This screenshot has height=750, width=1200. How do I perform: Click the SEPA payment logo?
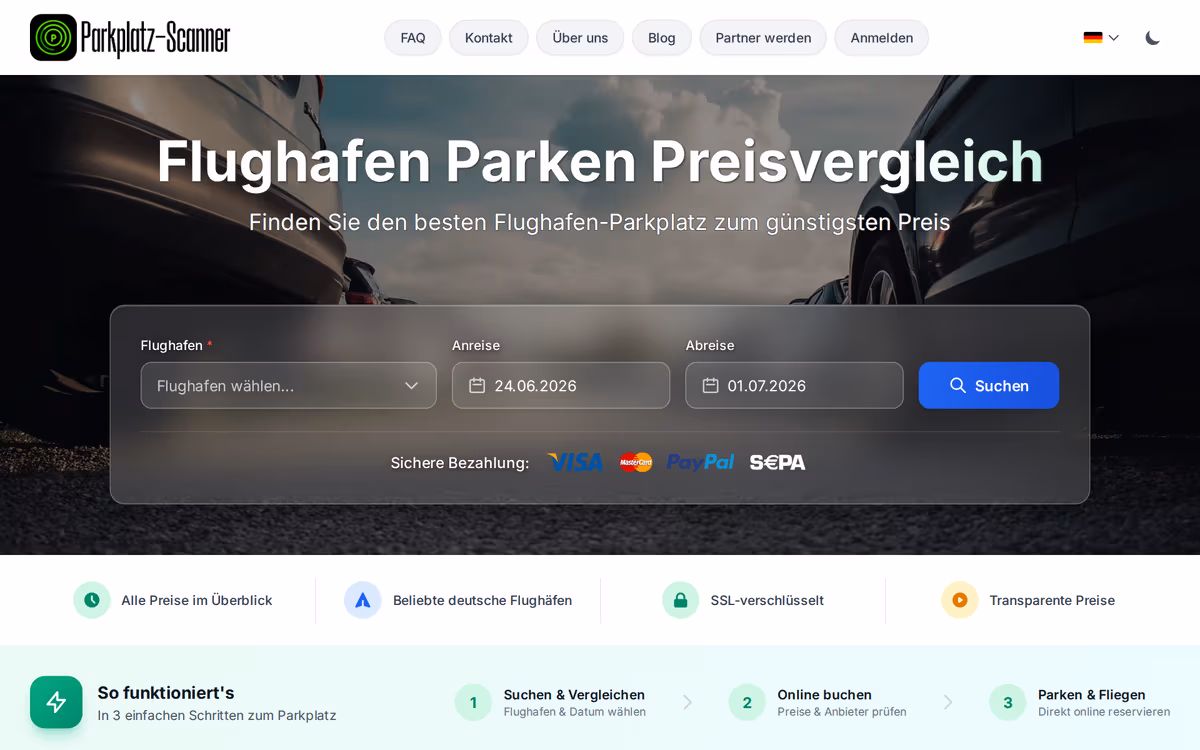coord(778,462)
